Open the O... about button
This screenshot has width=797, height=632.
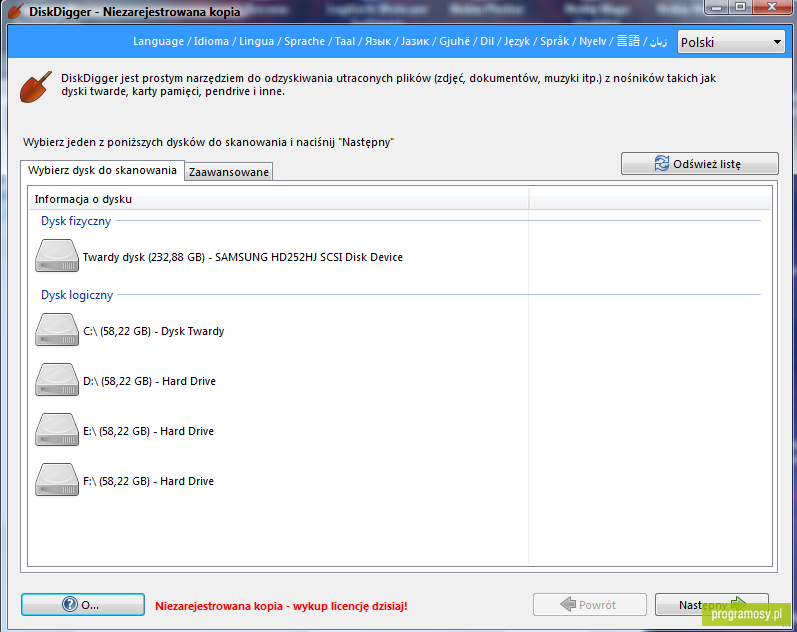[x=83, y=605]
